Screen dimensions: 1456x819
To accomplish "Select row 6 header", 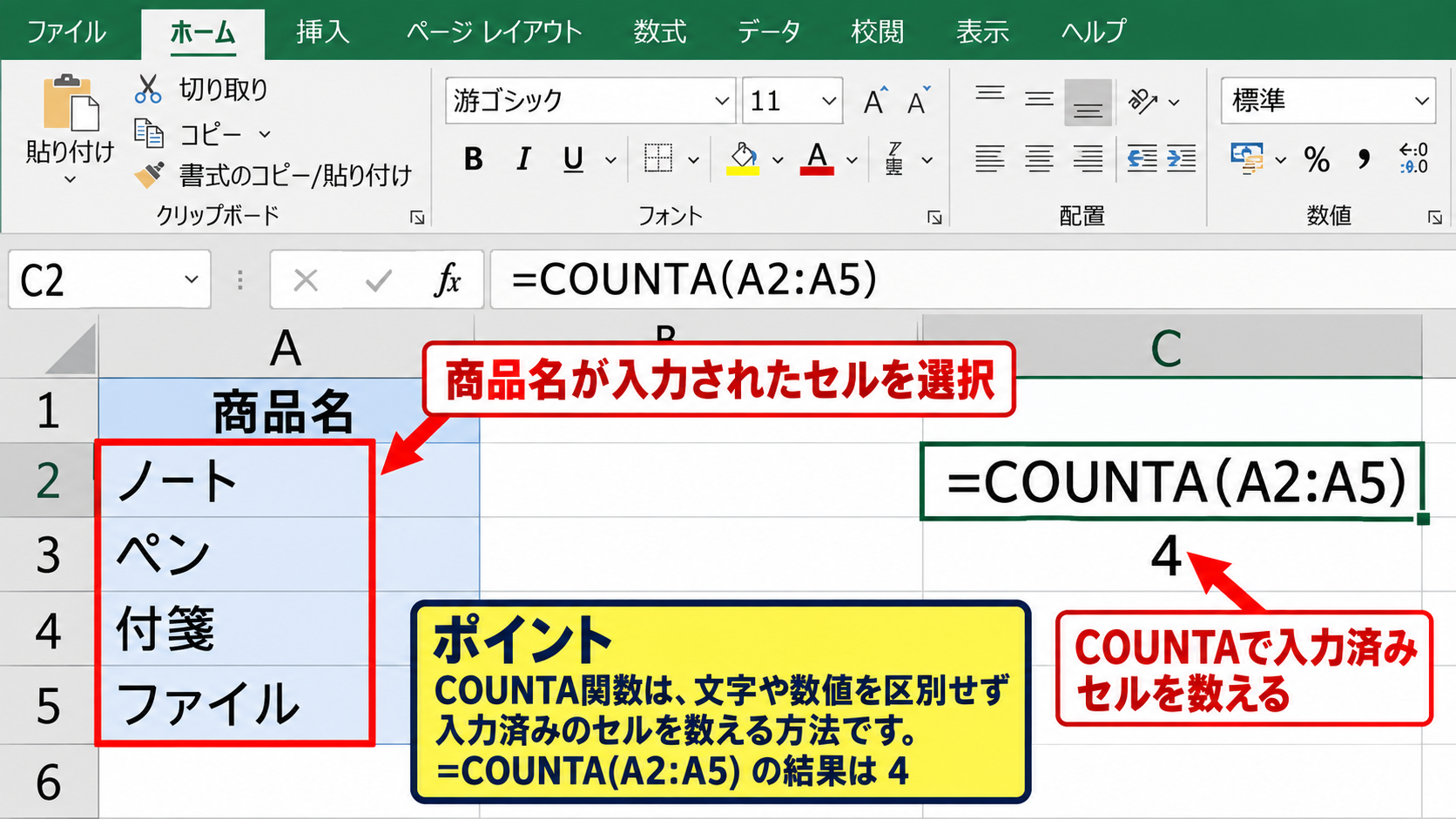I will 49,781.
